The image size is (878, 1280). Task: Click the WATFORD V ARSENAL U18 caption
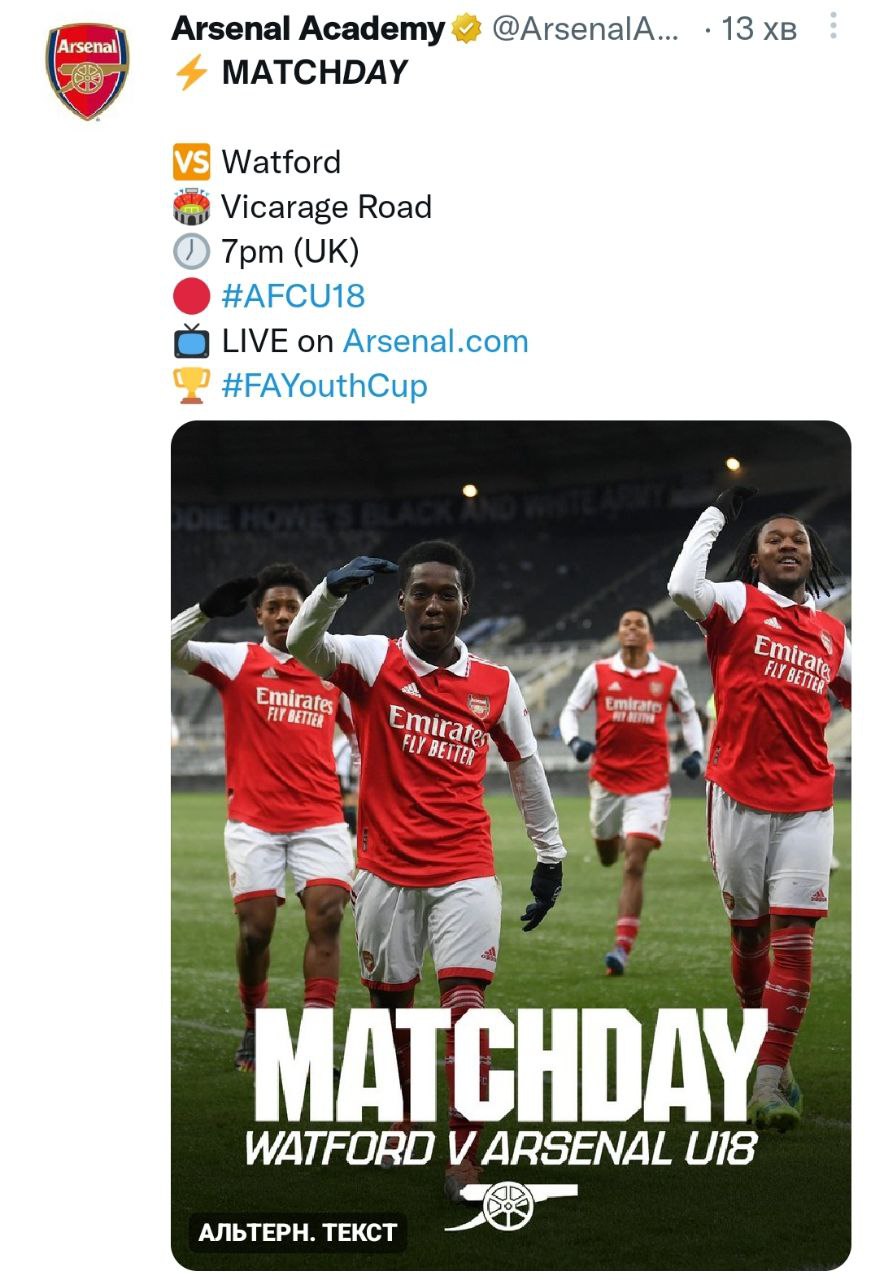pyautogui.click(x=500, y=1149)
